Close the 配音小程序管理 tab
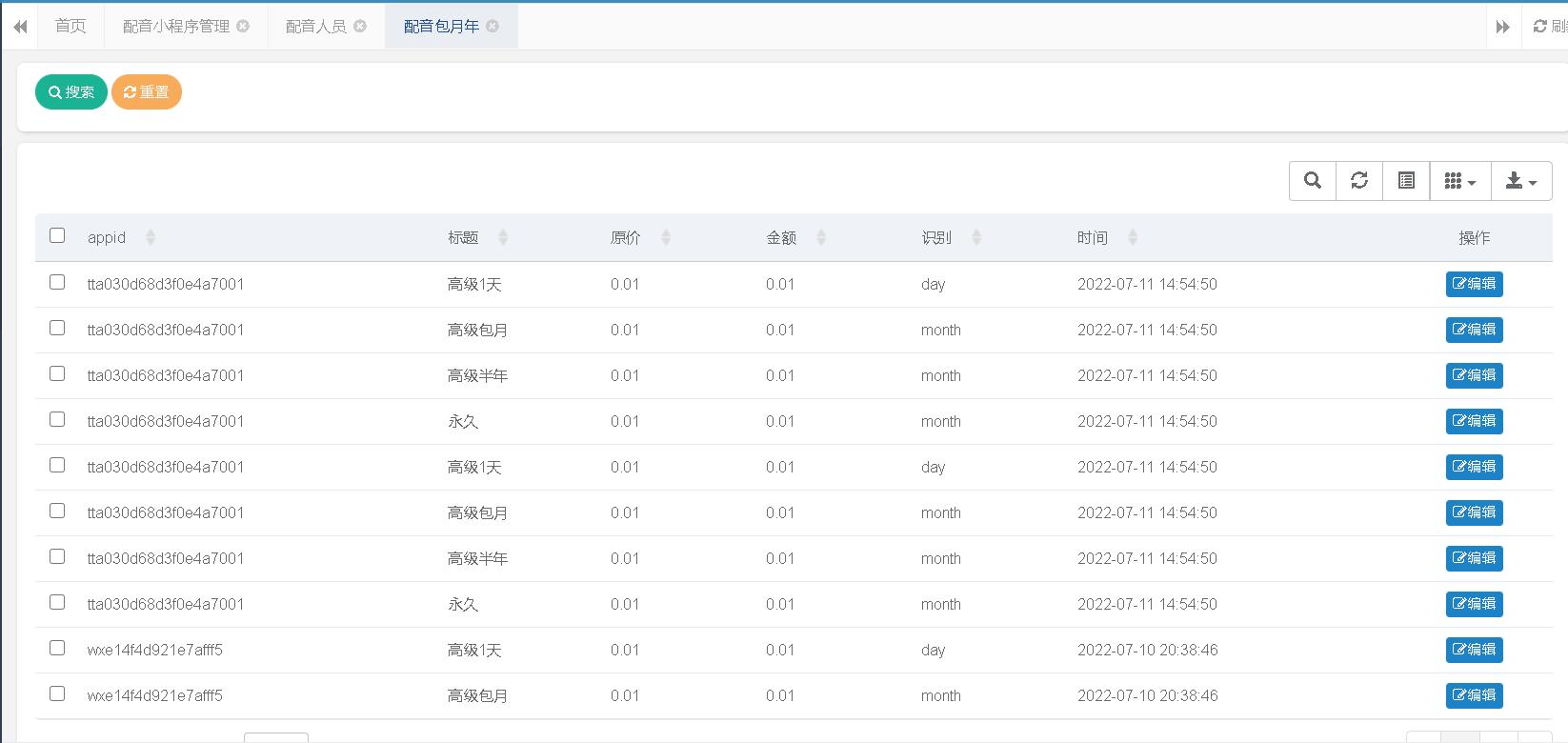 243,27
